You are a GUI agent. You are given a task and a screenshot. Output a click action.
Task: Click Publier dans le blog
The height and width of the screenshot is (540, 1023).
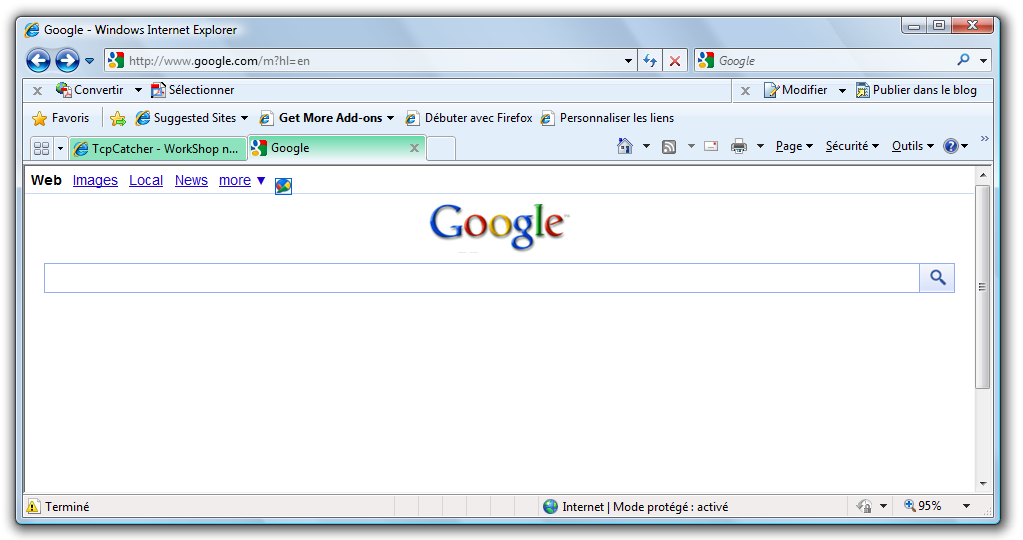click(917, 90)
